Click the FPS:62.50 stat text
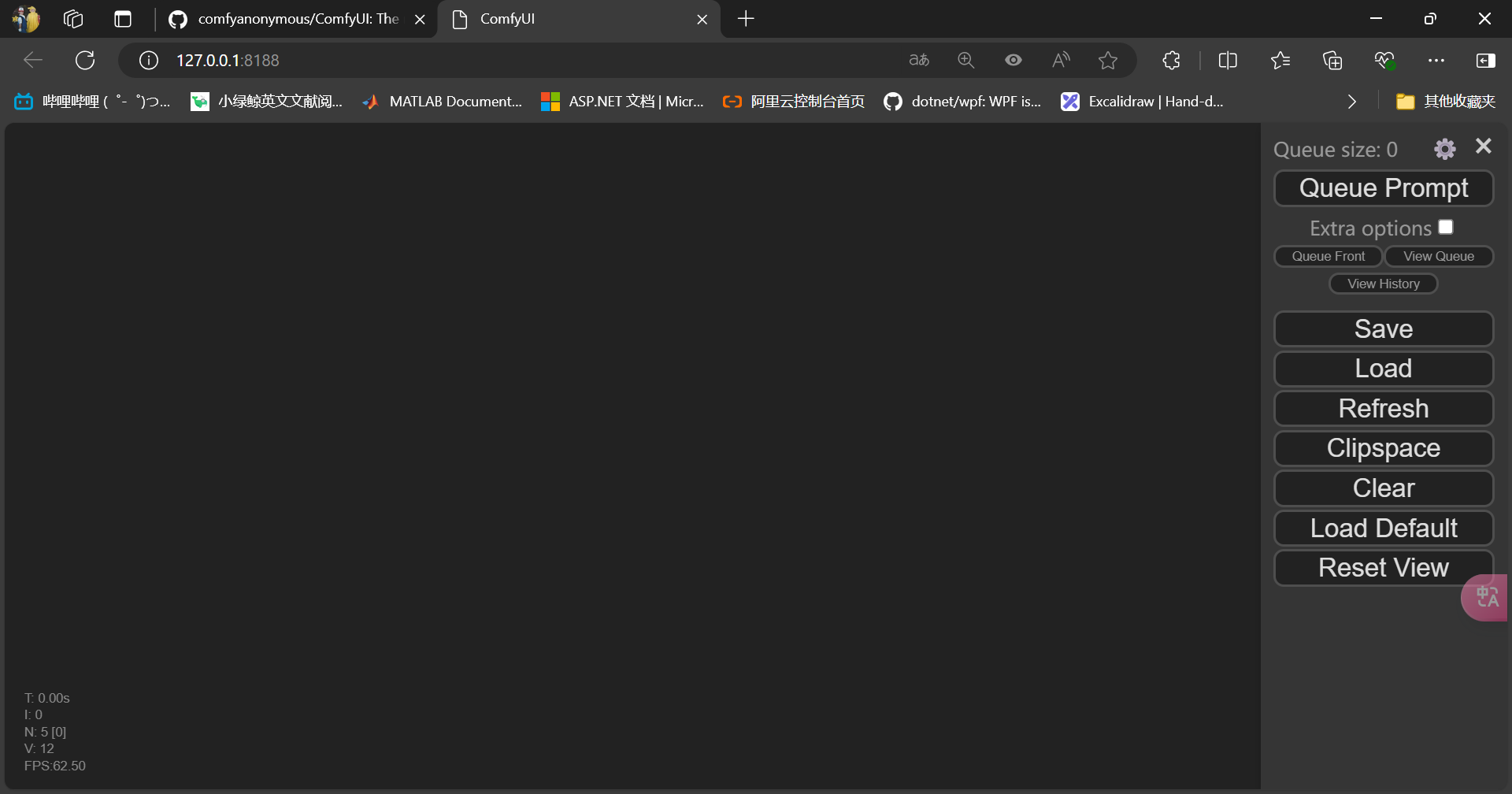 click(x=54, y=766)
